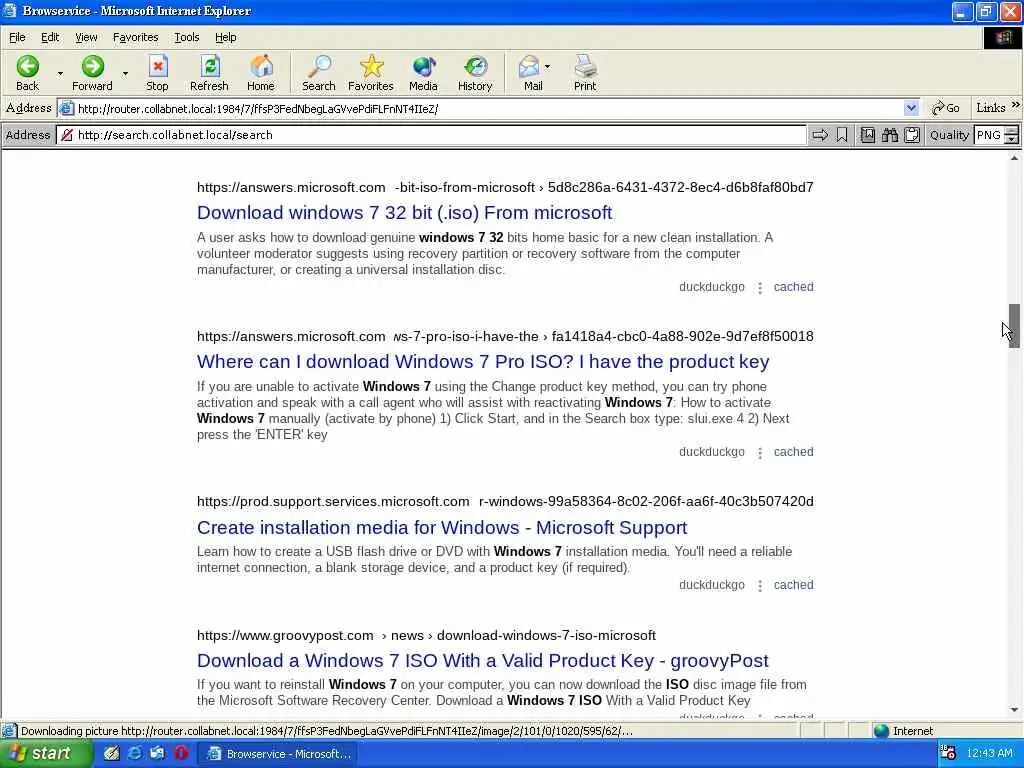Image resolution: width=1024 pixels, height=768 pixels.
Task: Click the Internet zone status bar indicator
Action: [x=904, y=731]
